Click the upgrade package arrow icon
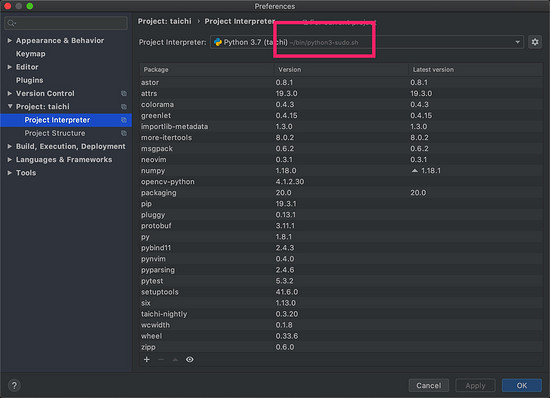 click(x=175, y=359)
